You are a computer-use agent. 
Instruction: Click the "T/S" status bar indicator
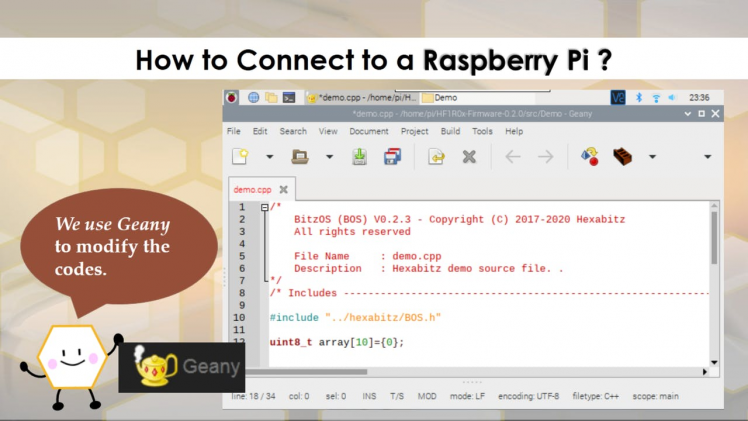397,396
